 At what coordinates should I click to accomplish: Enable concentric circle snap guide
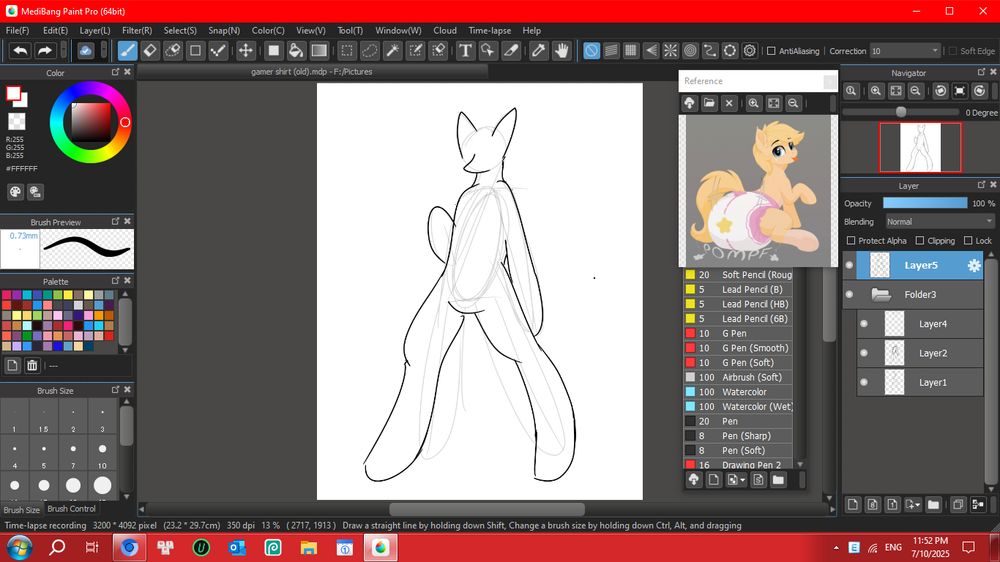690,50
